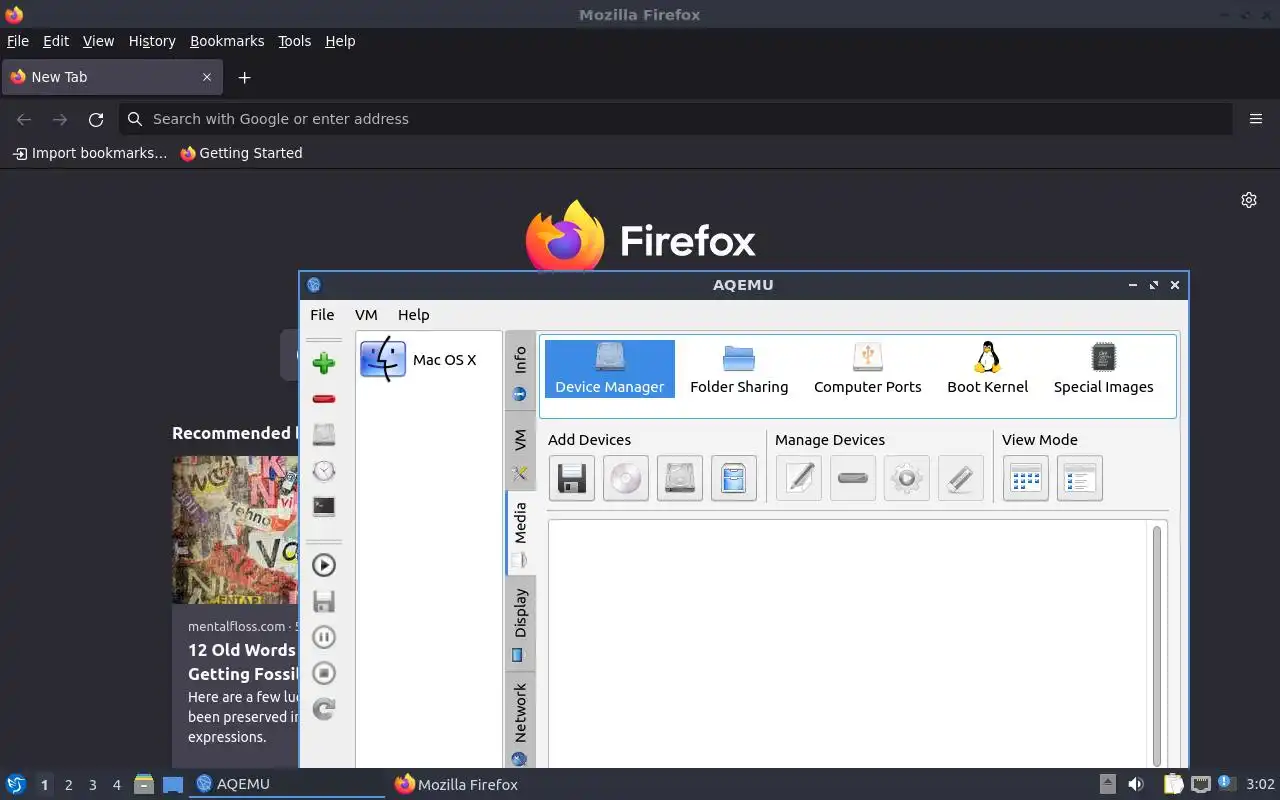Open Firefox View menu
Screen dimensions: 1280x800
pyautogui.click(x=98, y=41)
